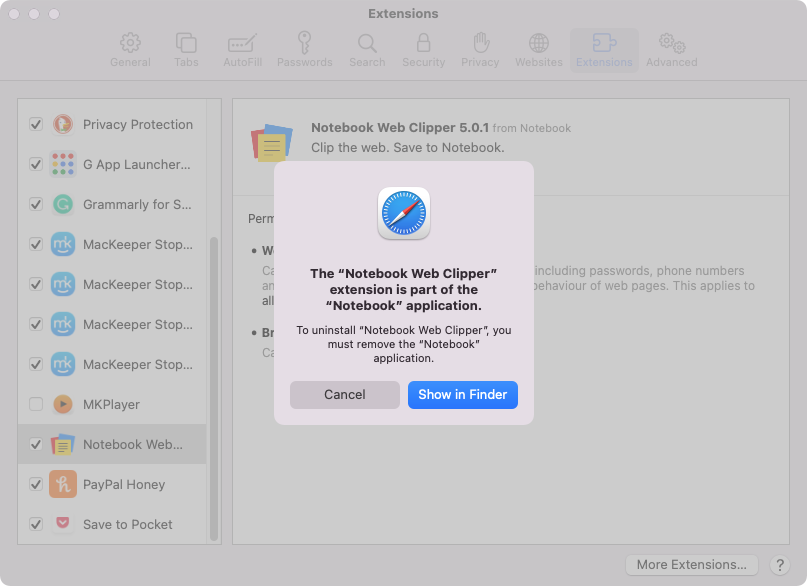Disable the Privacy Protection extension checkbox
The width and height of the screenshot is (807, 586).
click(x=36, y=125)
